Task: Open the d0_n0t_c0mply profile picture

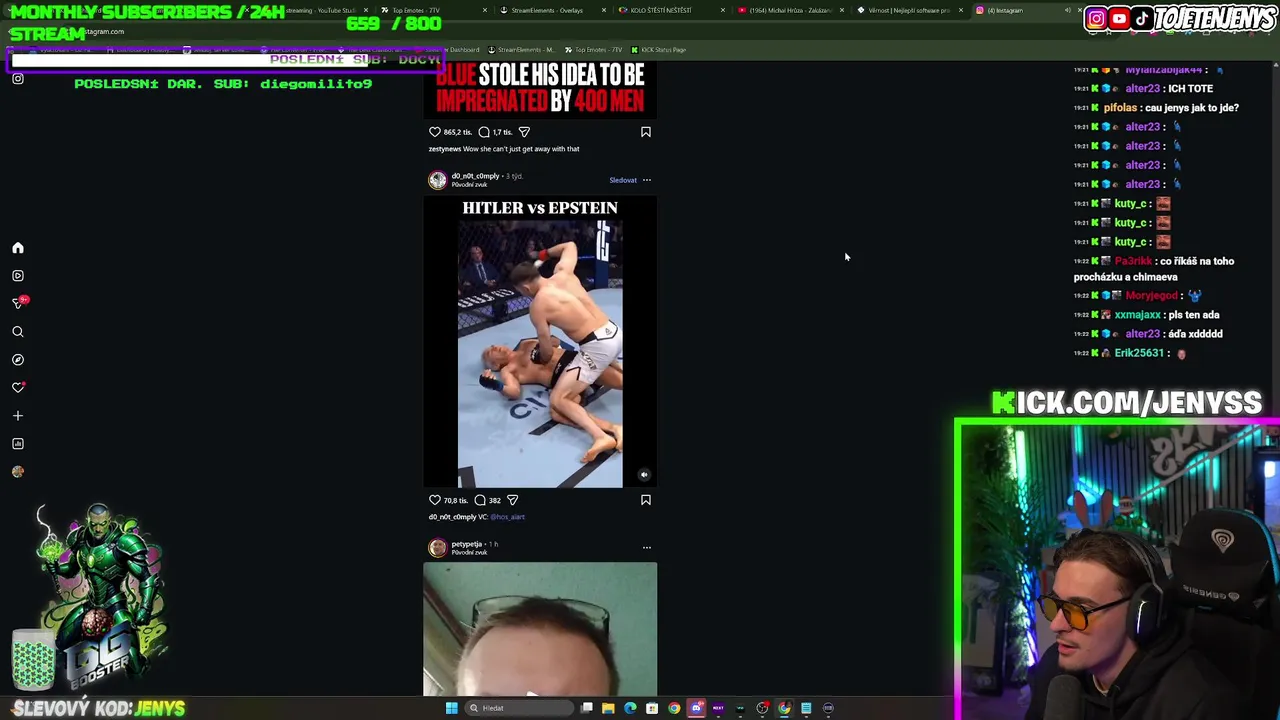Action: coord(438,180)
